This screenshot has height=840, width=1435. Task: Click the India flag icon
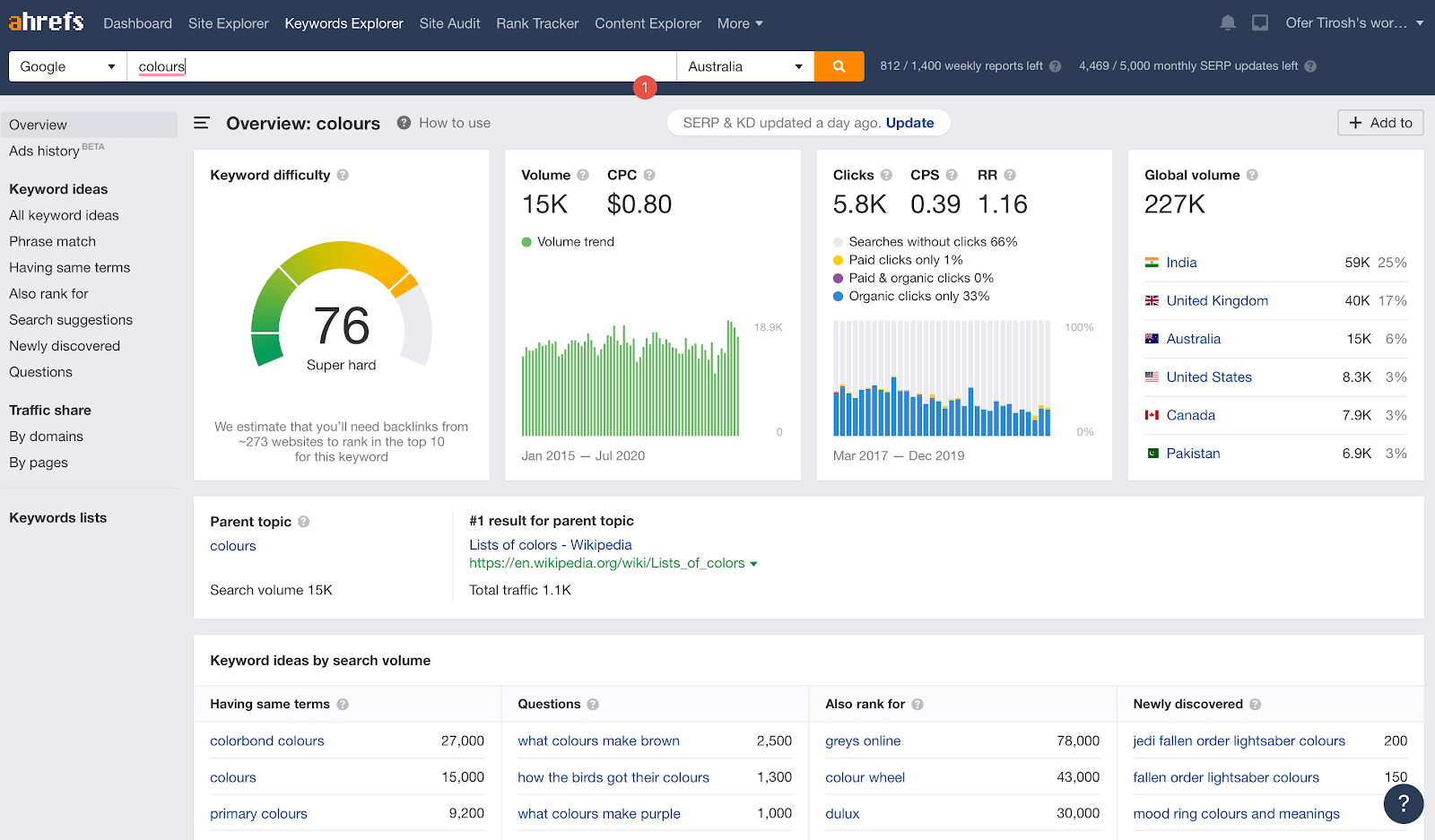coord(1152,263)
